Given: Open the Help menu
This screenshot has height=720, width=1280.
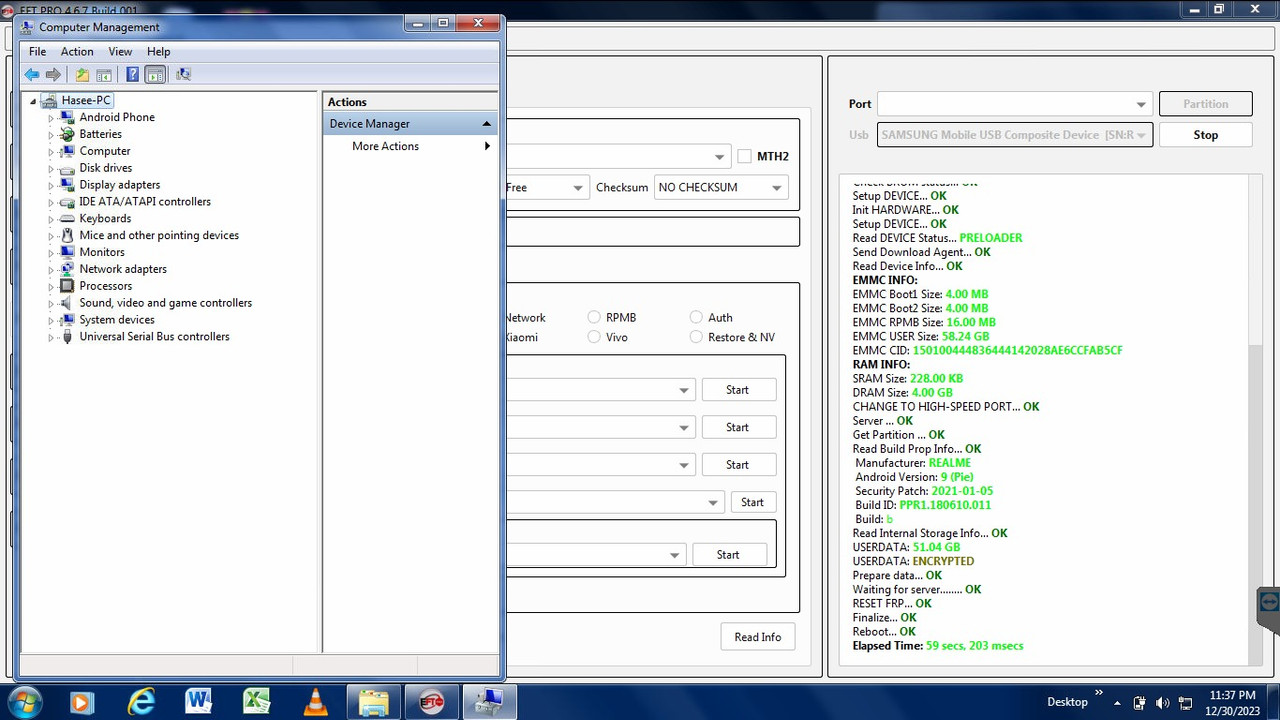Looking at the screenshot, I should 159,52.
